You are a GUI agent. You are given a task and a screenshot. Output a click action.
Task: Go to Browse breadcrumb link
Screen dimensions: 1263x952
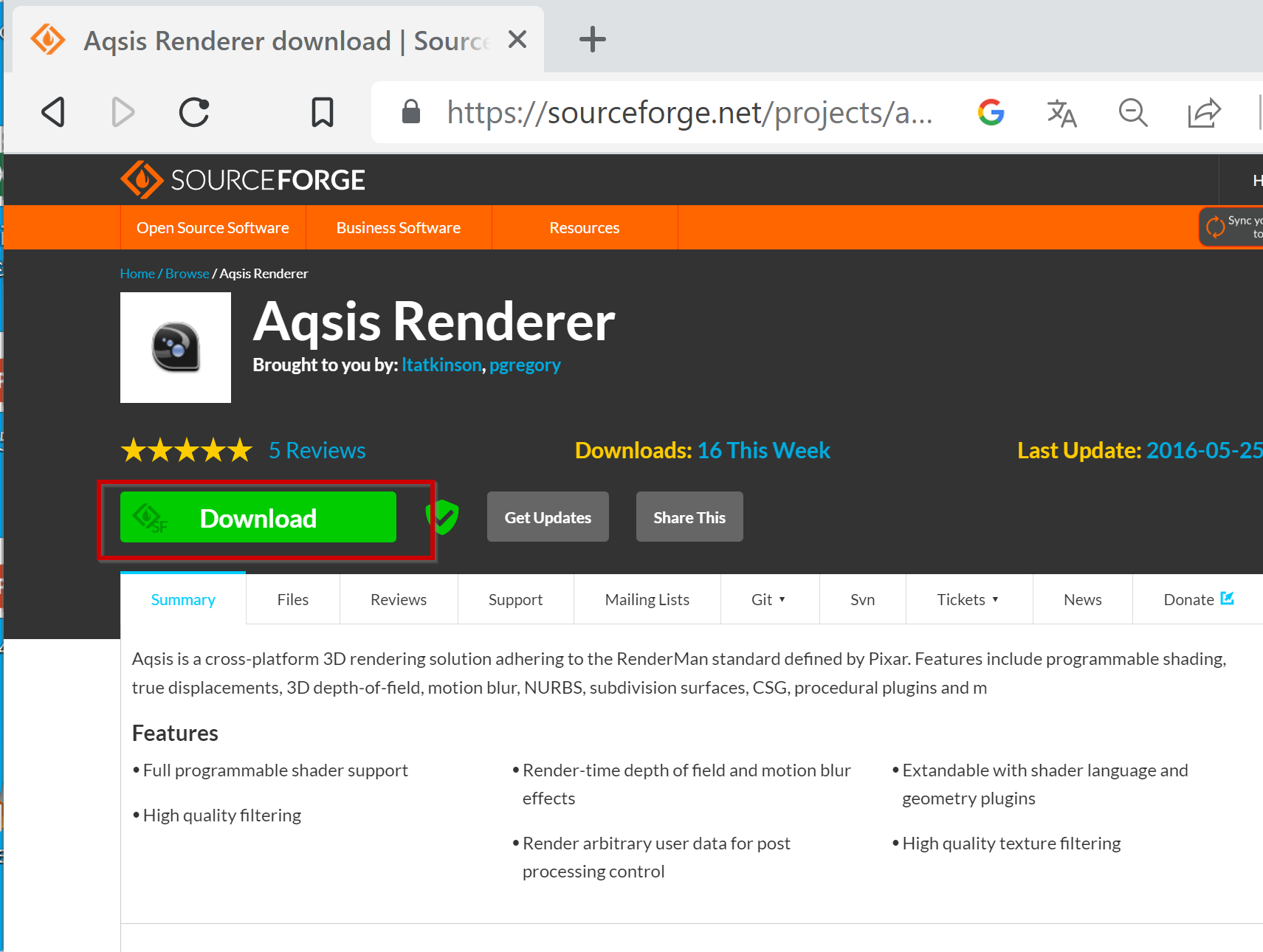187,274
